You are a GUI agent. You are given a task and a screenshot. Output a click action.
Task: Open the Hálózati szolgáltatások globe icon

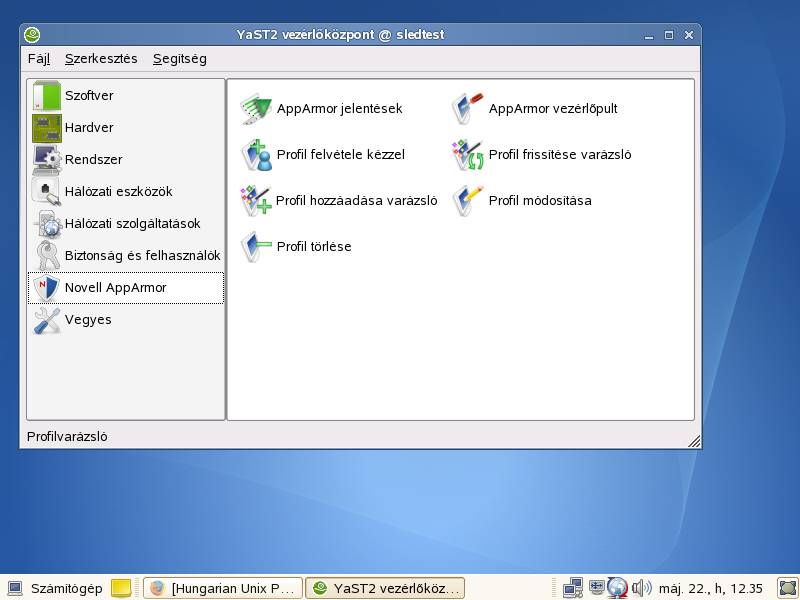47,223
